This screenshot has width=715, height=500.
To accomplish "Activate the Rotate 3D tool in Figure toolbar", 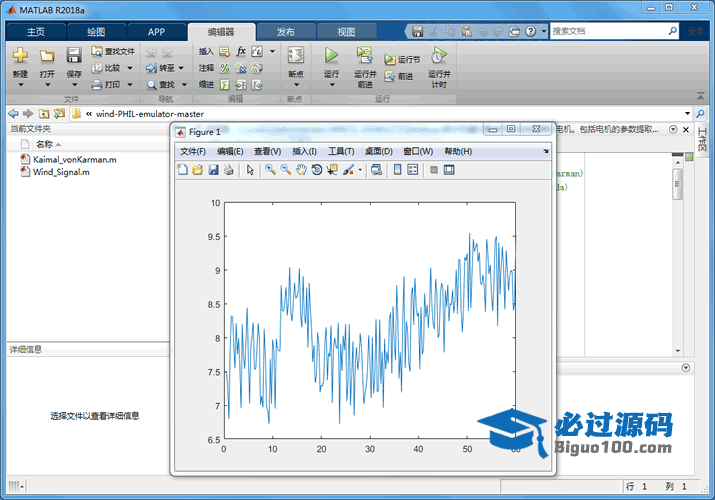I will [x=316, y=170].
